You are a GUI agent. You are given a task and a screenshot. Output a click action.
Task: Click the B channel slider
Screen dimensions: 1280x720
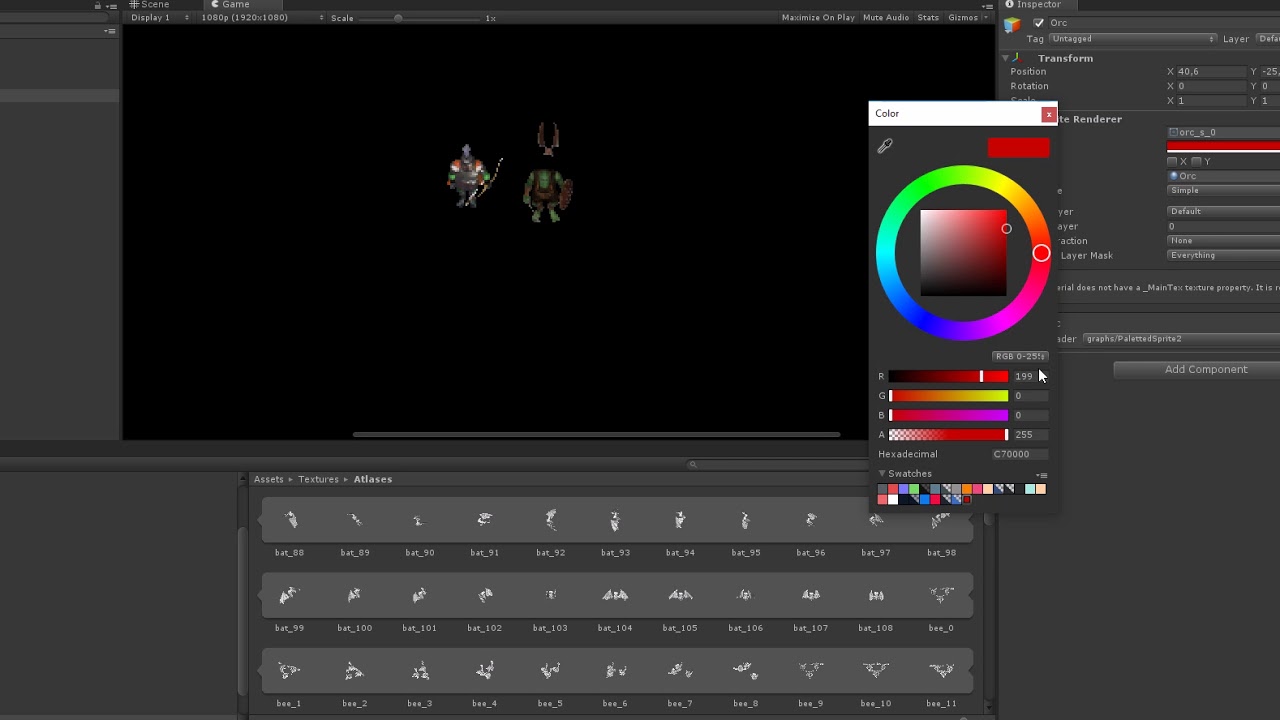(x=948, y=415)
